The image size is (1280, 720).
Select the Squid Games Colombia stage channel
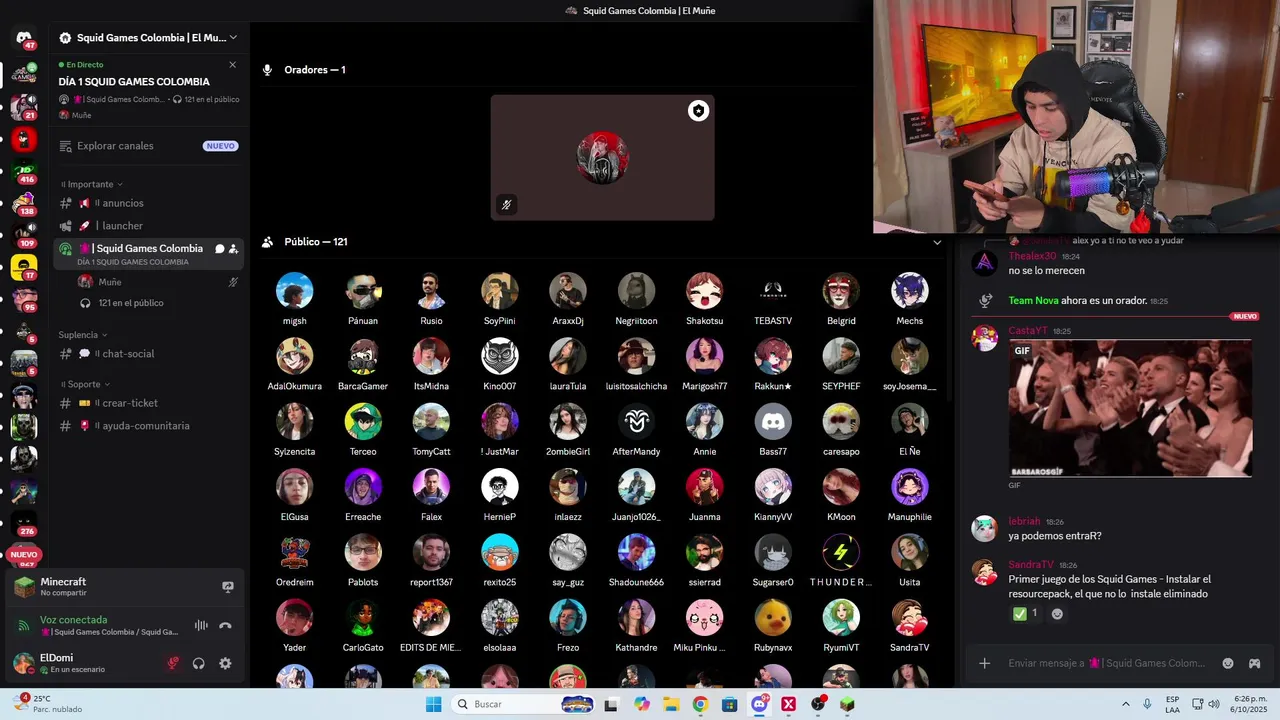[x=148, y=254]
